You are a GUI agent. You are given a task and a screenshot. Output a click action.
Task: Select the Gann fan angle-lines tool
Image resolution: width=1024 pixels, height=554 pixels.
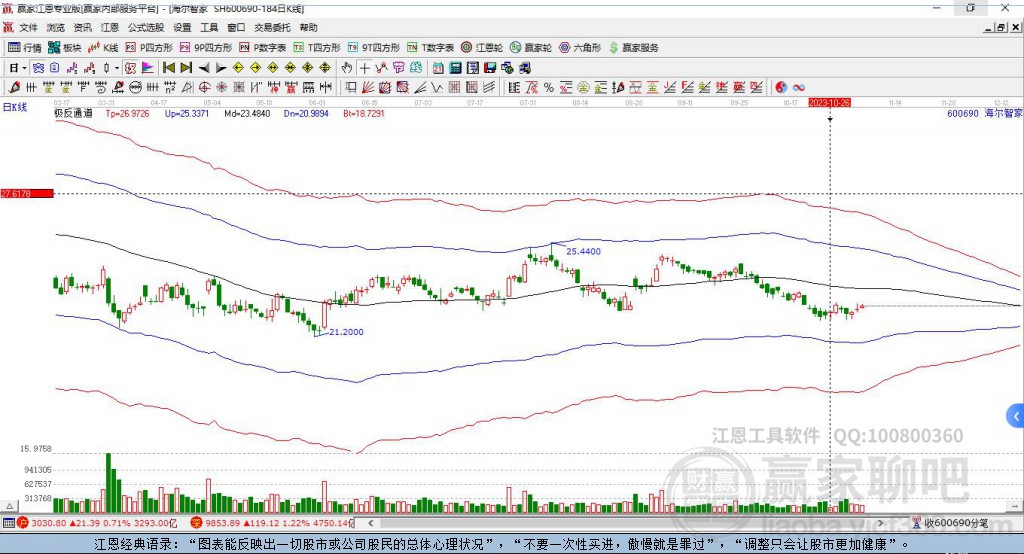[367, 88]
